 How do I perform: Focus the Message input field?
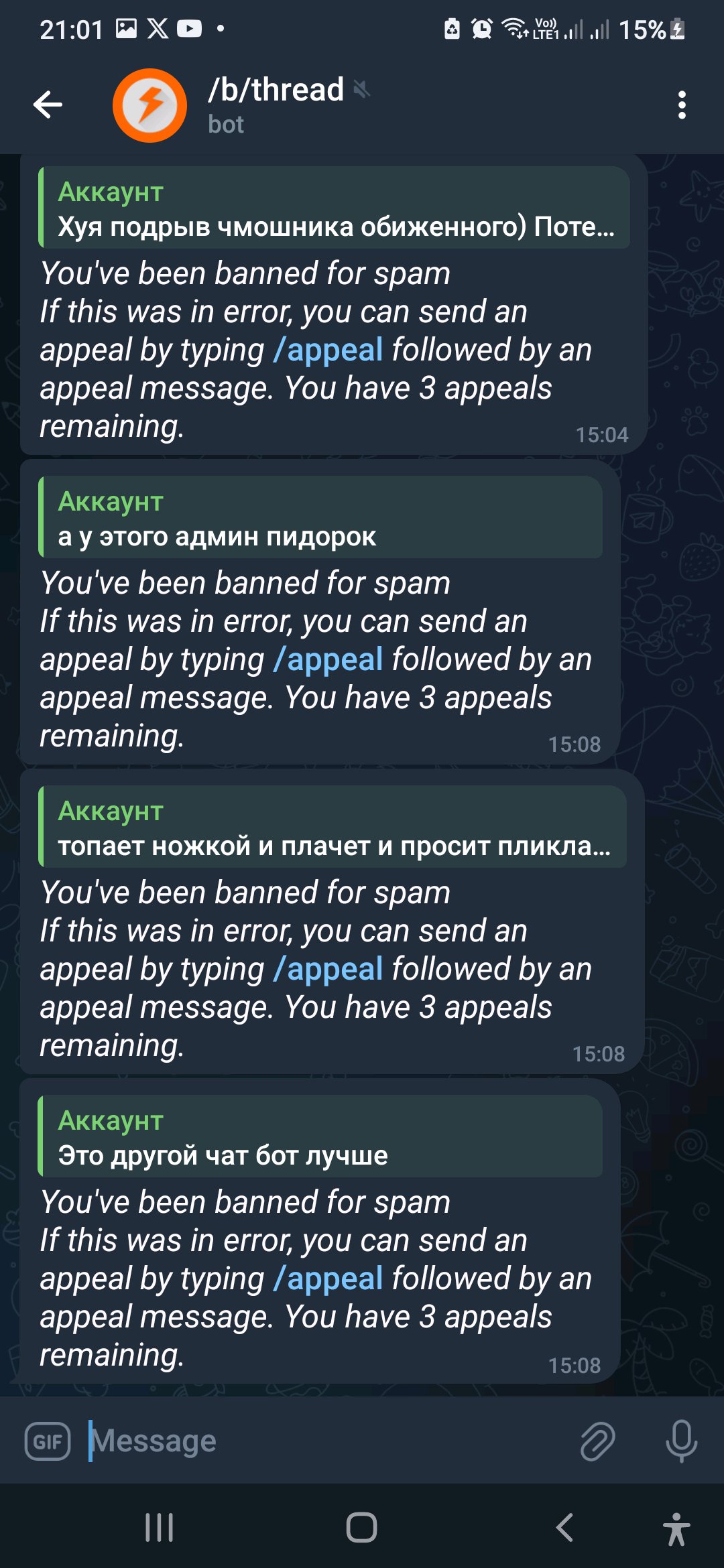pyautogui.click(x=328, y=1441)
